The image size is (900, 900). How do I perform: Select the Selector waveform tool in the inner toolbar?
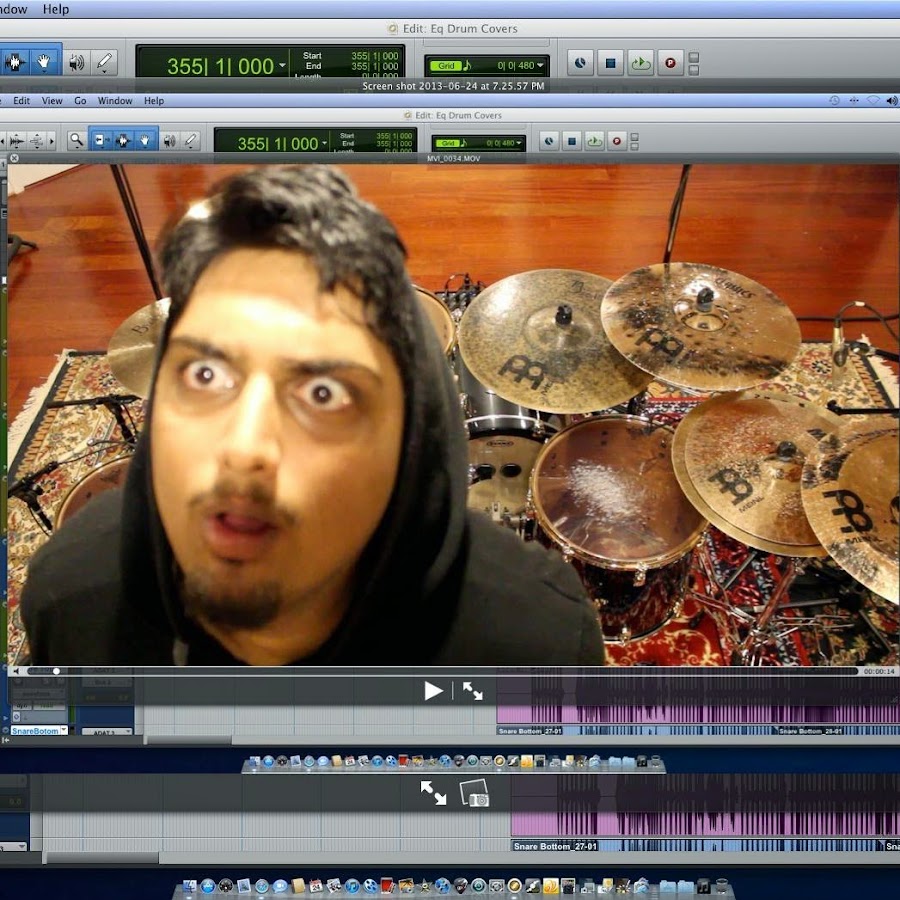[x=122, y=140]
